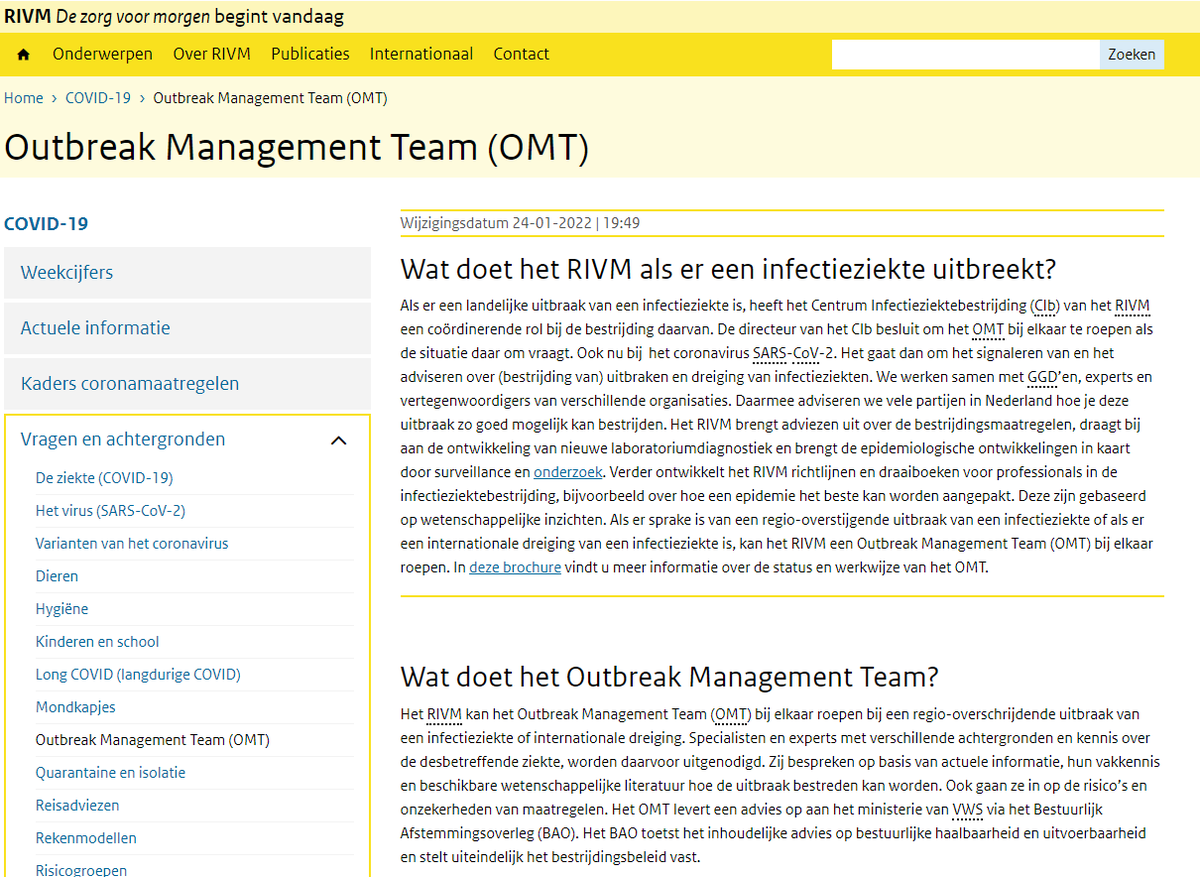Select the Rekenmodellen sidebar link
This screenshot has width=1200, height=877.
pyautogui.click(x=86, y=838)
